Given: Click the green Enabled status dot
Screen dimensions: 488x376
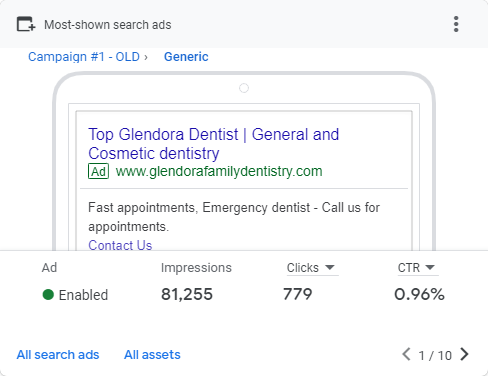Looking at the screenshot, I should pyautogui.click(x=48, y=295).
